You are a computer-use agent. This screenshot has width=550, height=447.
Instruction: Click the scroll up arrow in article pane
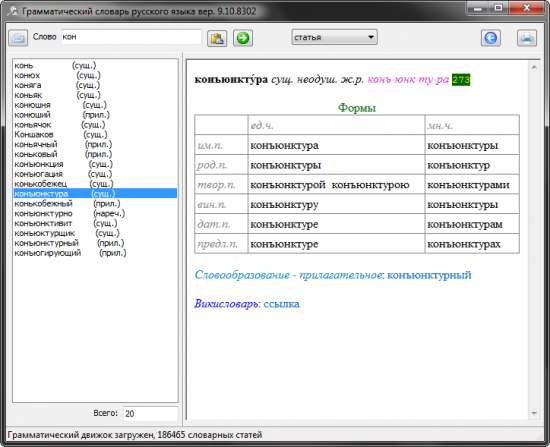pyautogui.click(x=534, y=67)
